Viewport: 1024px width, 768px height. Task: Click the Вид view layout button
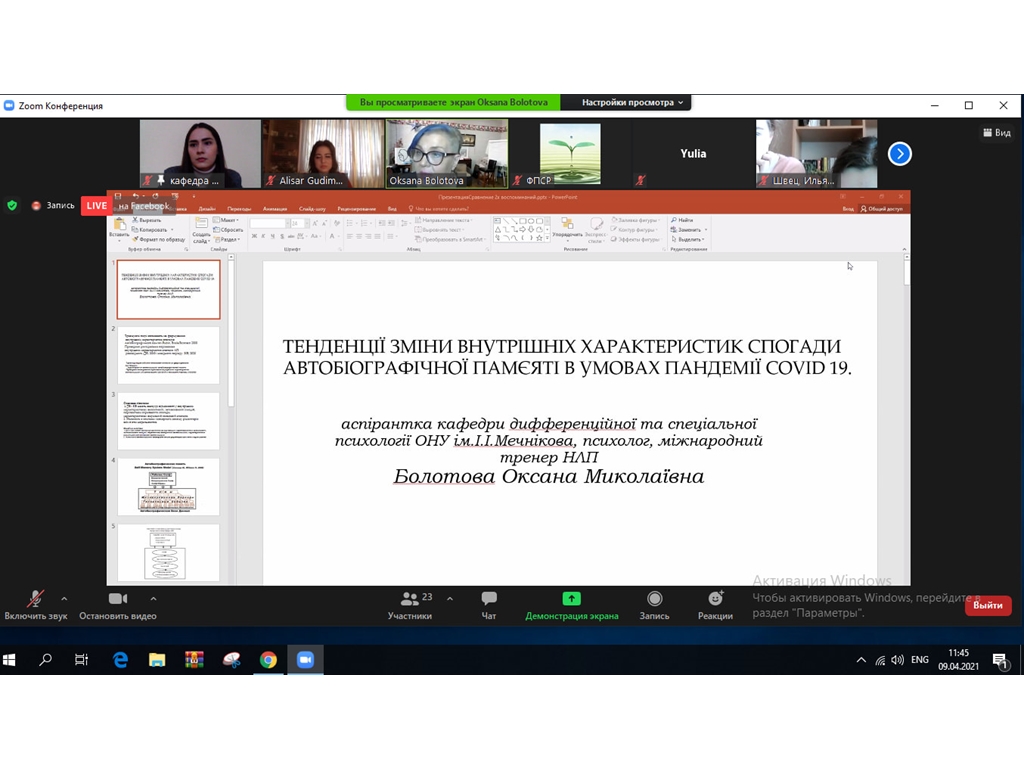pyautogui.click(x=997, y=133)
